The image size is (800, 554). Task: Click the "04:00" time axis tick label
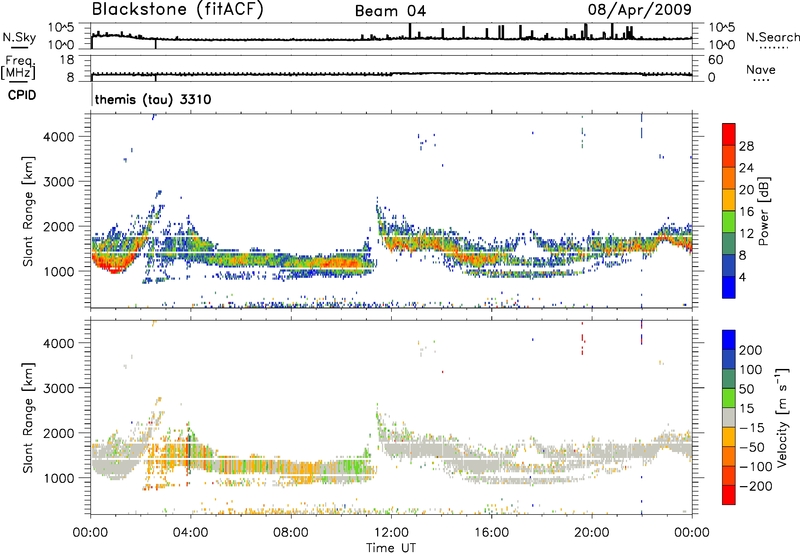(191, 533)
